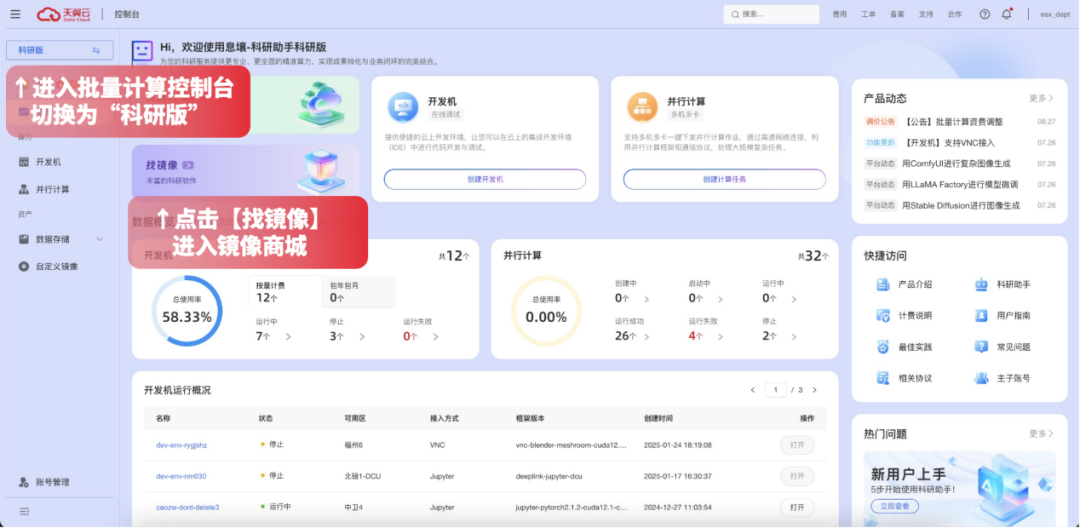Open the hamburger menu in the top bar
The width and height of the screenshot is (1080, 528).
point(15,14)
